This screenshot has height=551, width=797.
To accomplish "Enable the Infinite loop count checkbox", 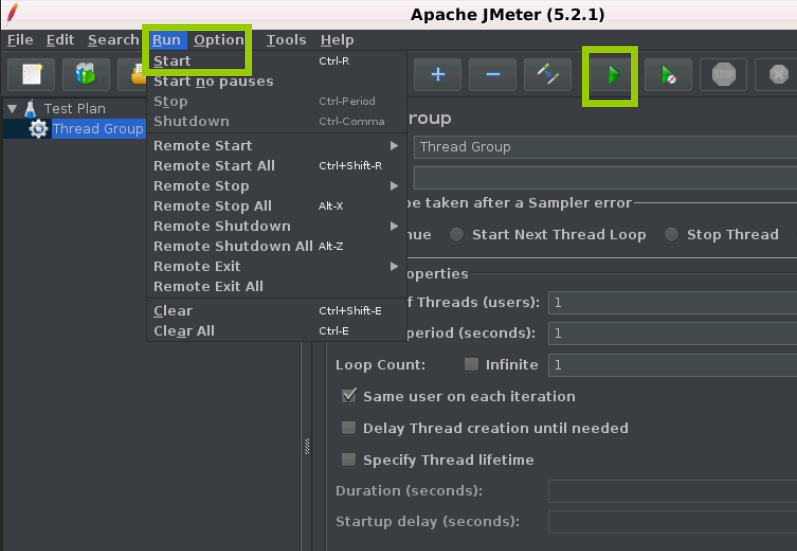I will tap(471, 364).
